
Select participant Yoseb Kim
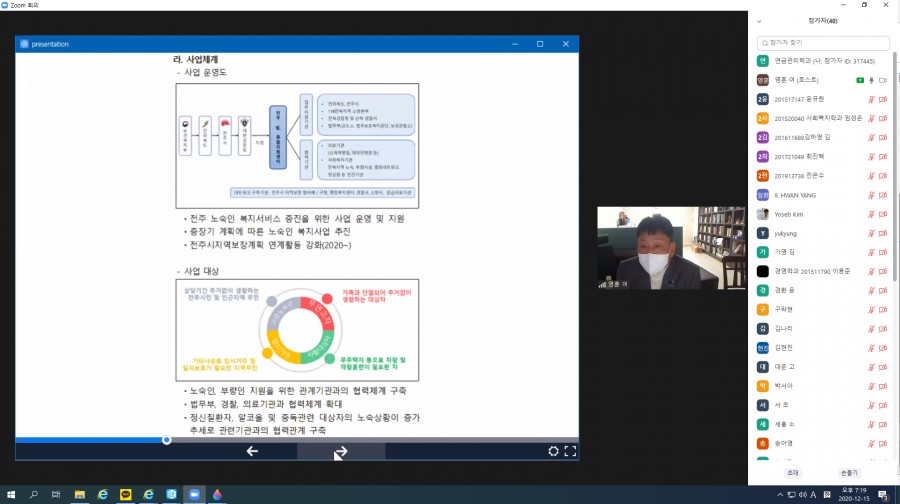click(823, 214)
